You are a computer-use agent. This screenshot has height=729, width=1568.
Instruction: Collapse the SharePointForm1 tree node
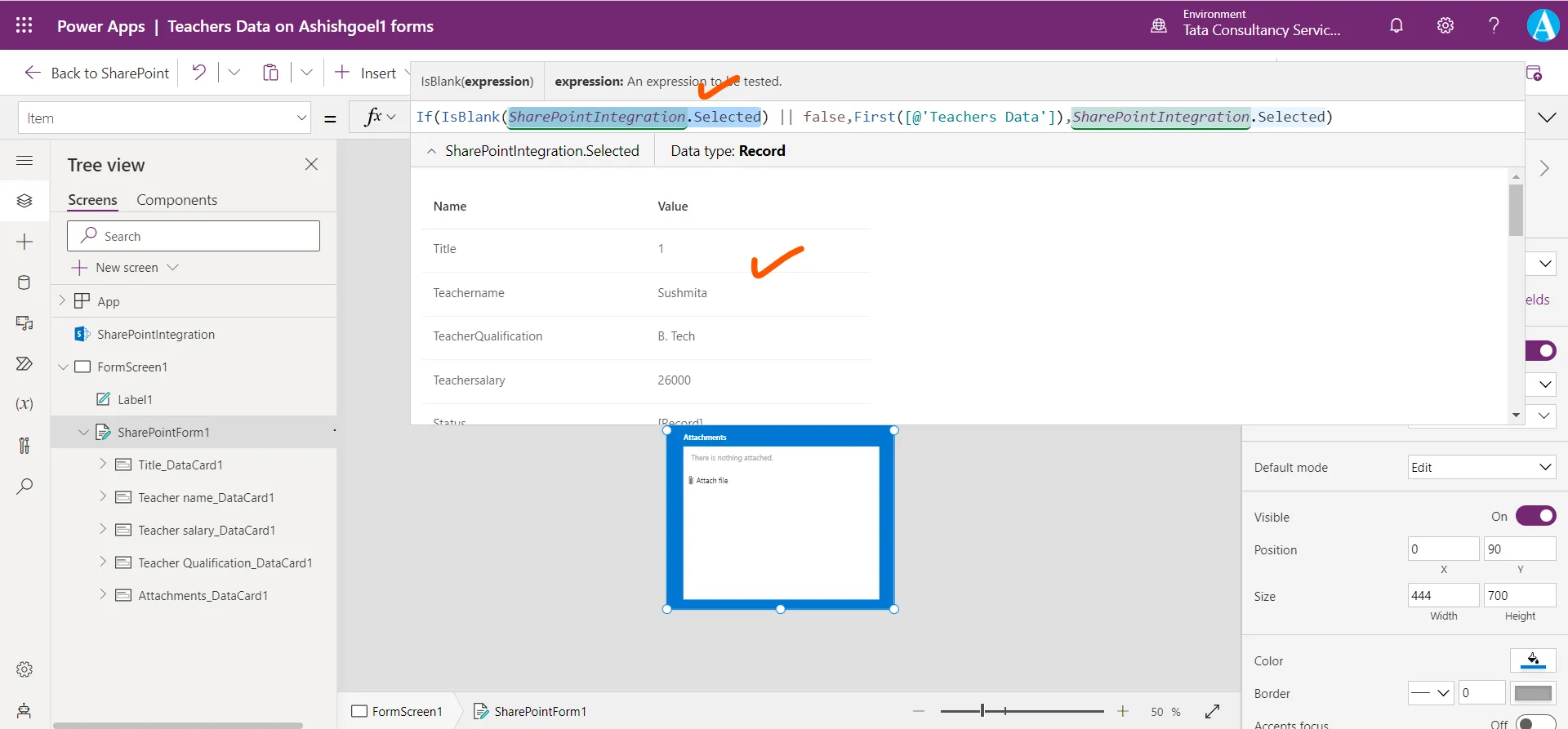click(x=82, y=432)
